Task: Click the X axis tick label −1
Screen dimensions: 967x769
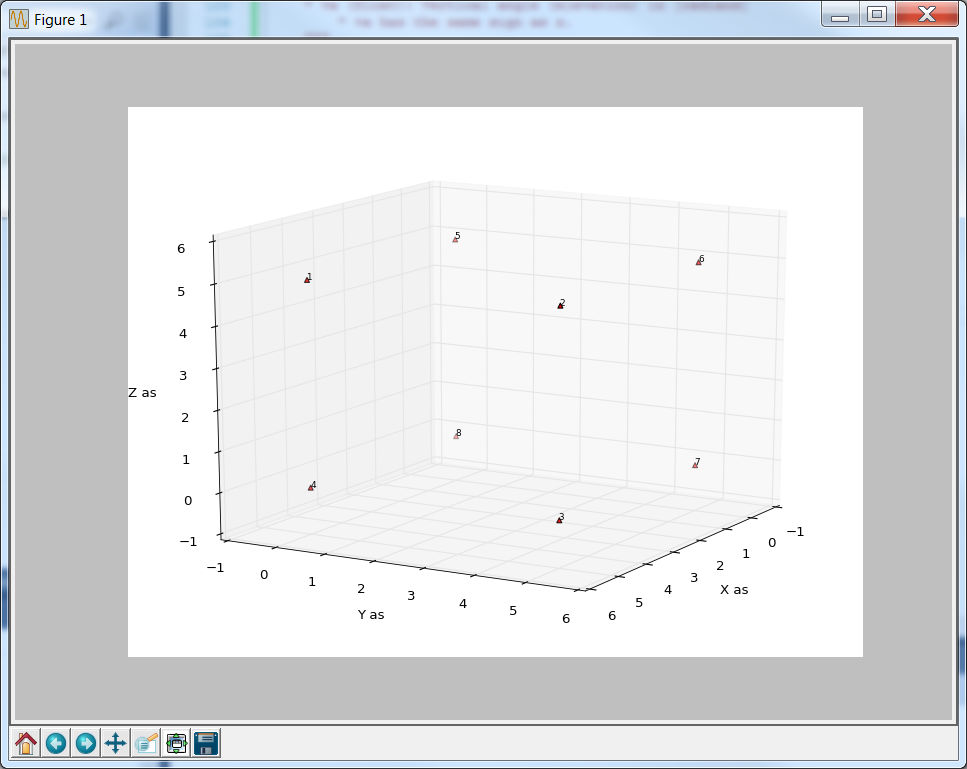Action: point(796,532)
